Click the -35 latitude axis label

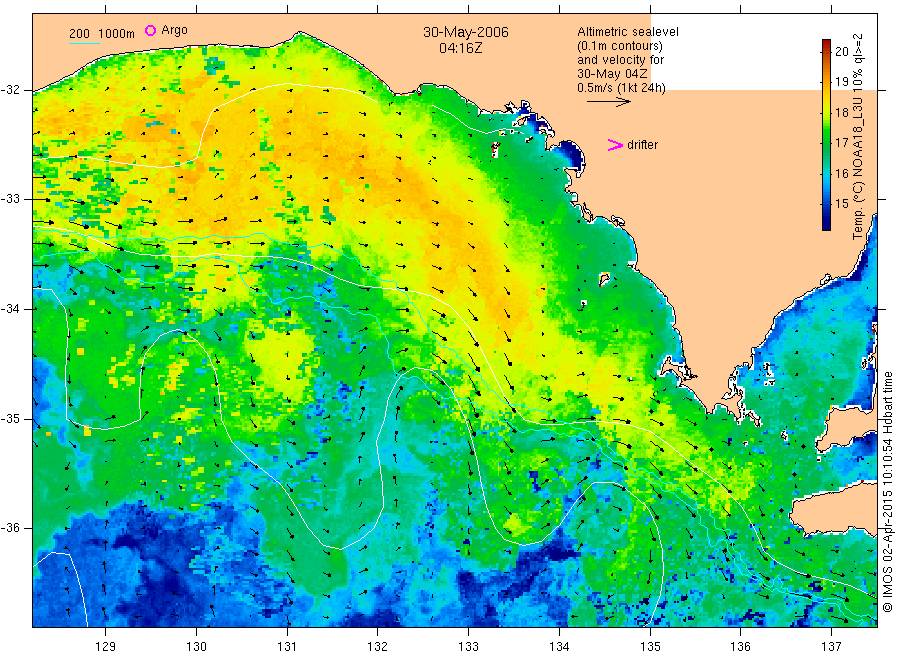click(x=10, y=418)
